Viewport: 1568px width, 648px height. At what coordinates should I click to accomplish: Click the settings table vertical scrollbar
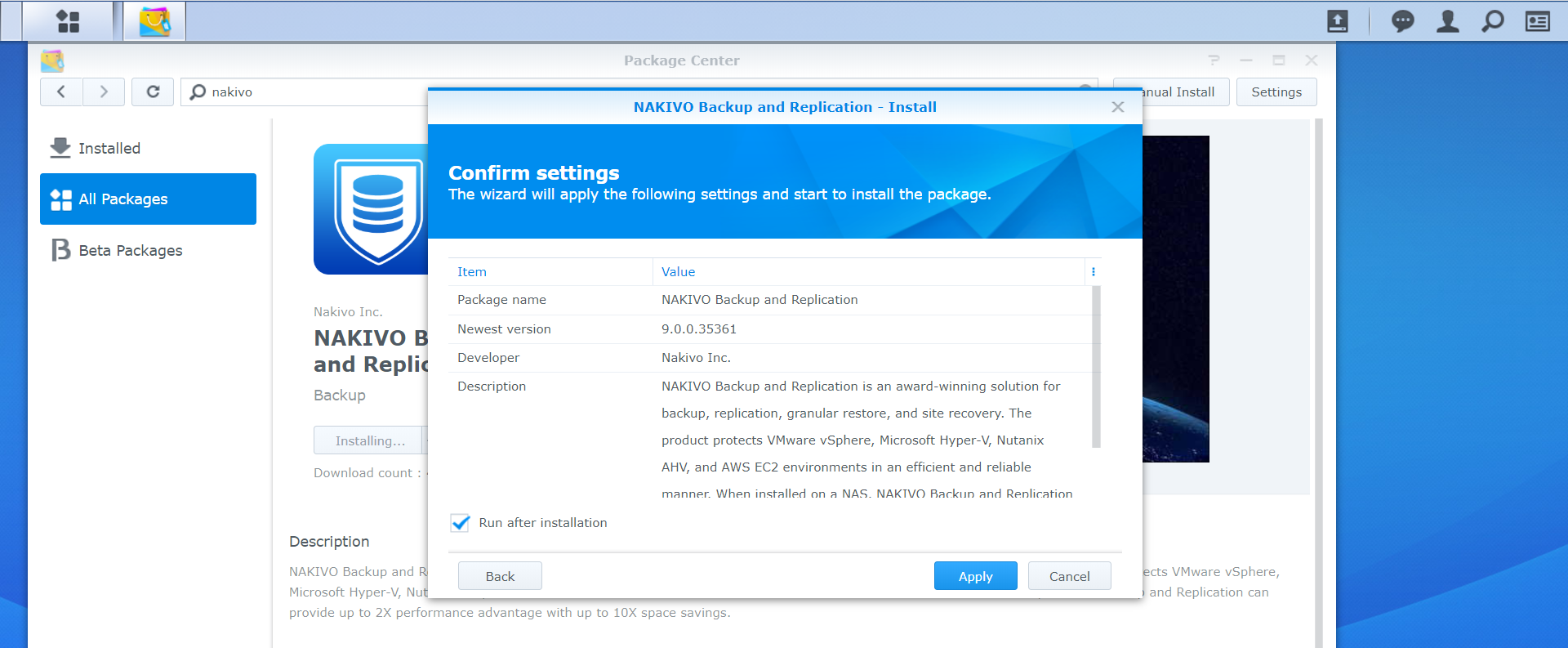point(1096,366)
